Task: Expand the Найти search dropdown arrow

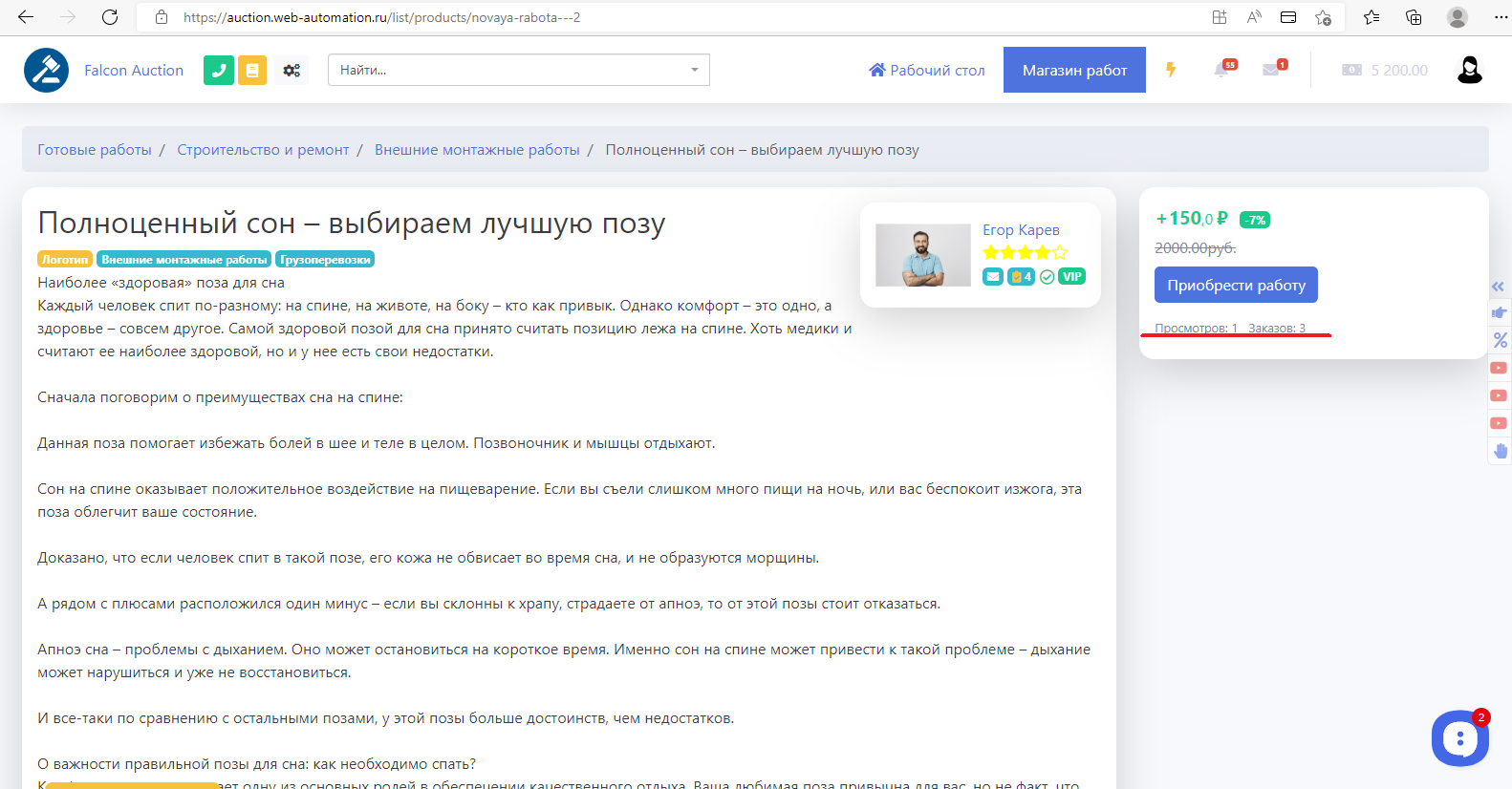Action: pyautogui.click(x=694, y=70)
